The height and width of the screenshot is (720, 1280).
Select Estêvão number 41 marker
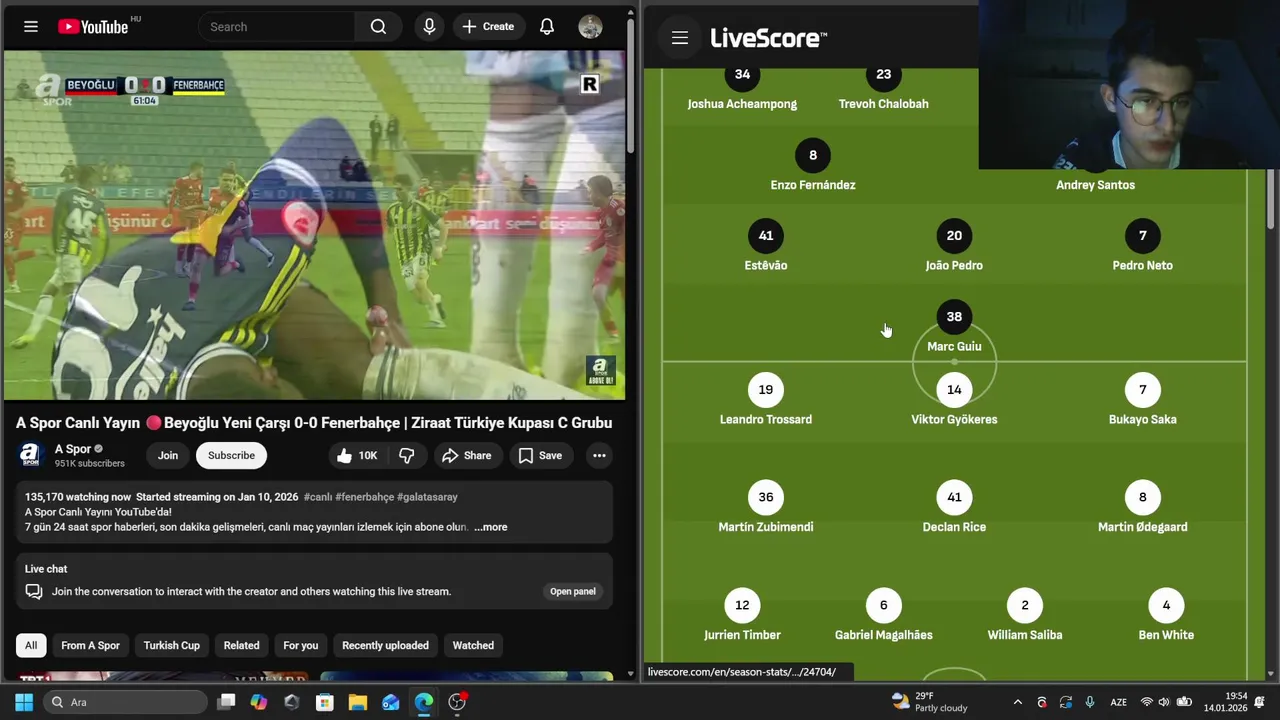tap(766, 235)
